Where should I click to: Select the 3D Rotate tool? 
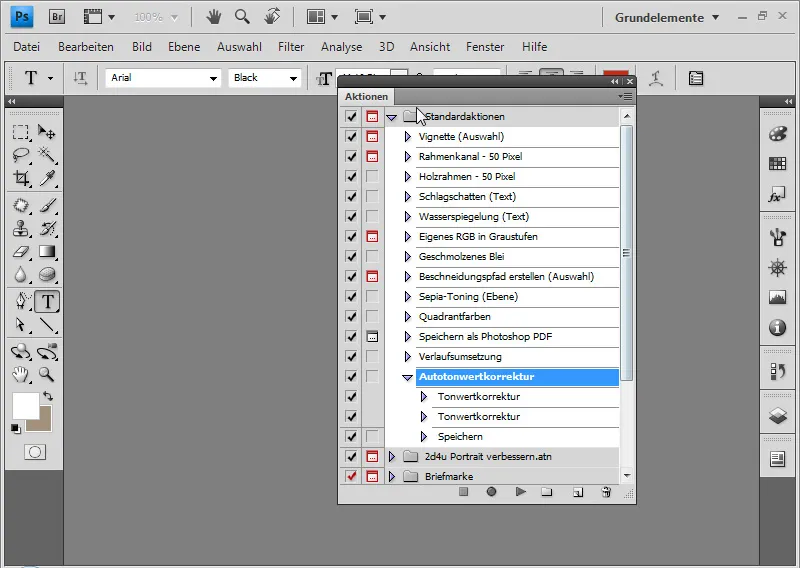coord(20,352)
